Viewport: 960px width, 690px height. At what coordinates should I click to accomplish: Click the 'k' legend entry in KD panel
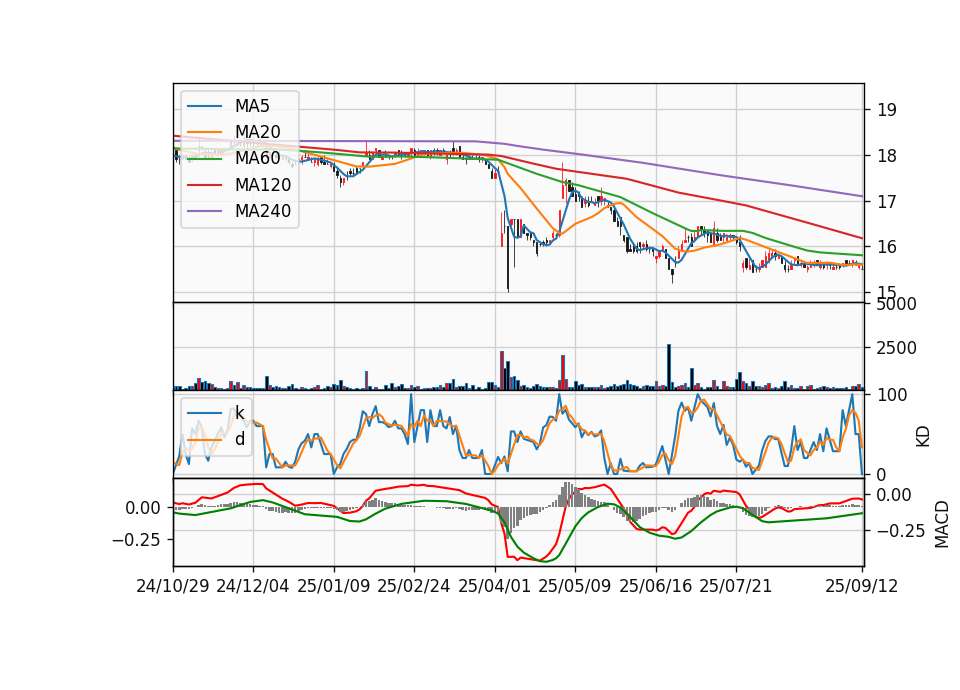pyautogui.click(x=239, y=413)
